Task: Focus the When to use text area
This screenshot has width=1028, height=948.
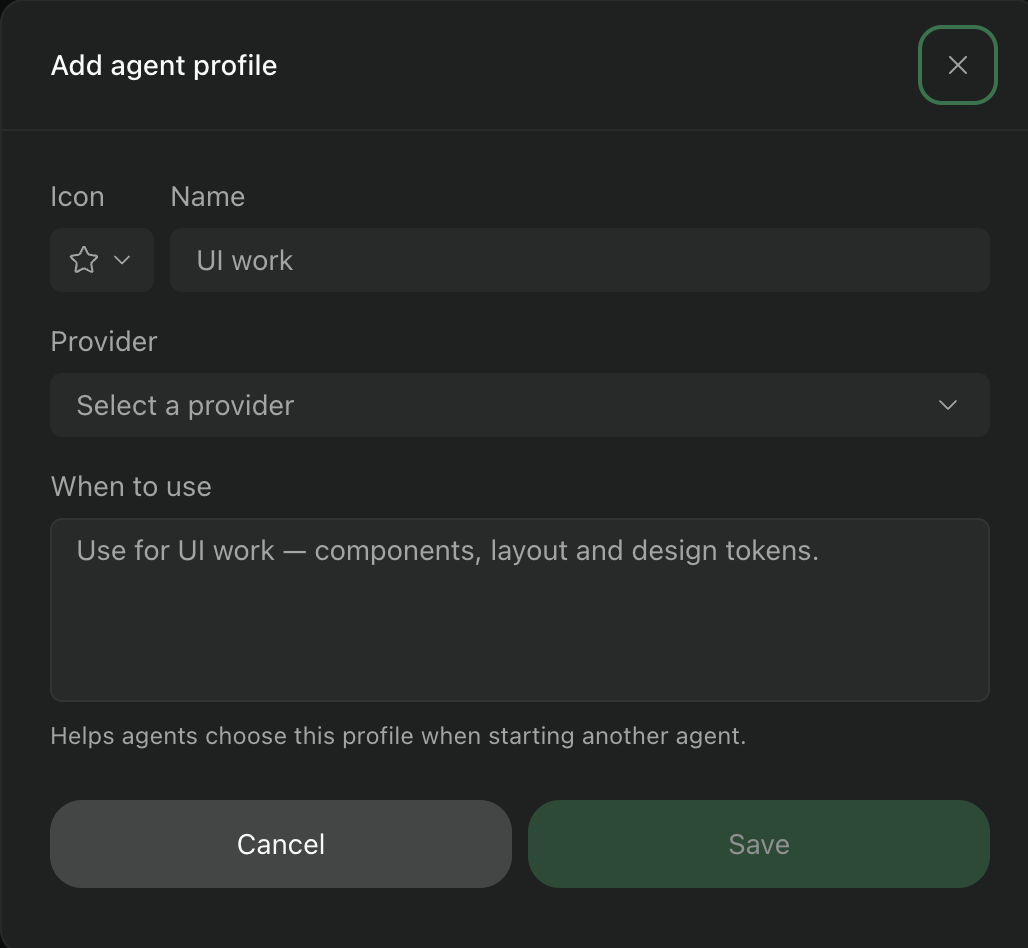Action: click(520, 610)
